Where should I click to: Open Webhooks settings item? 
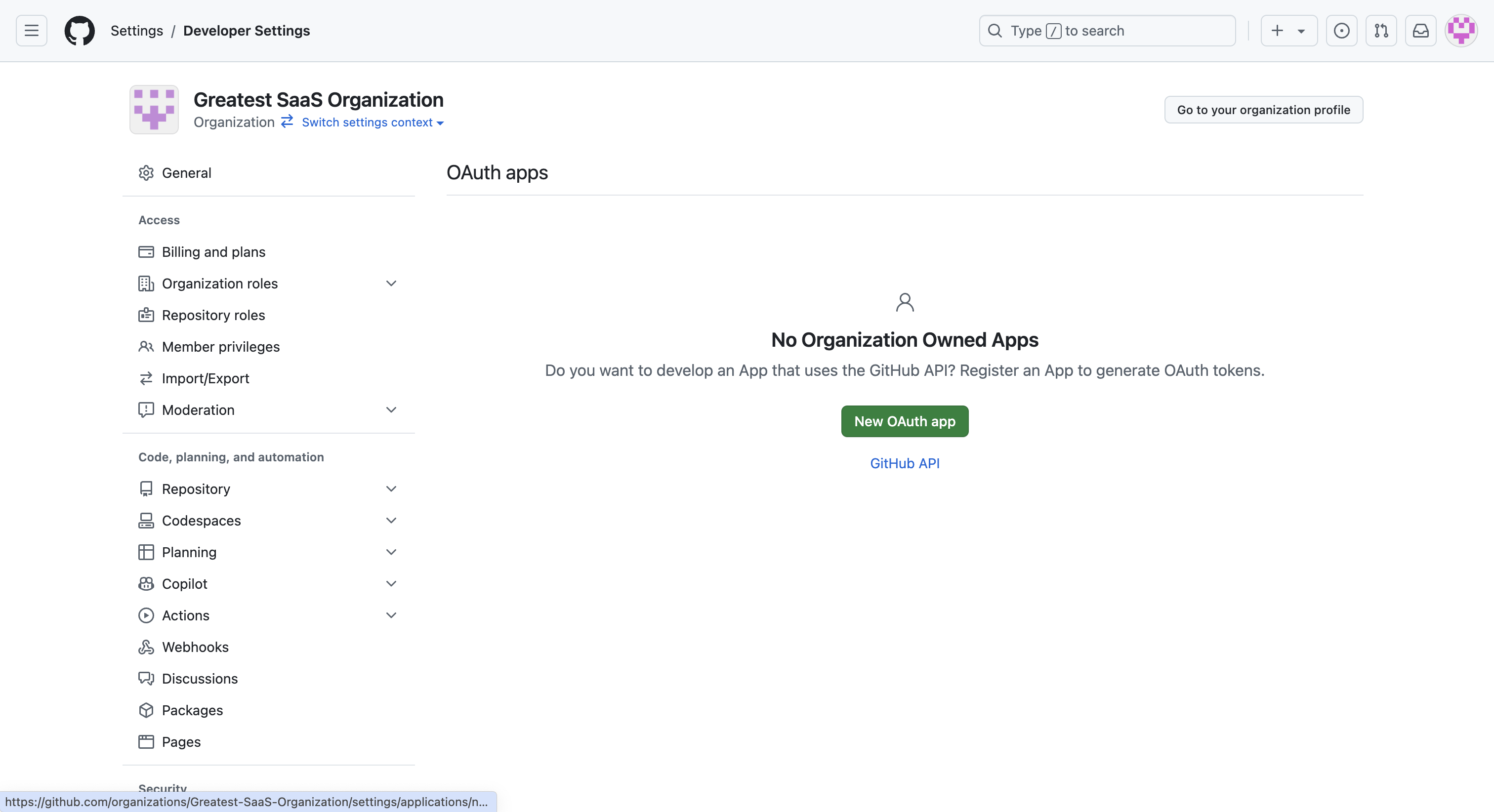pos(195,648)
